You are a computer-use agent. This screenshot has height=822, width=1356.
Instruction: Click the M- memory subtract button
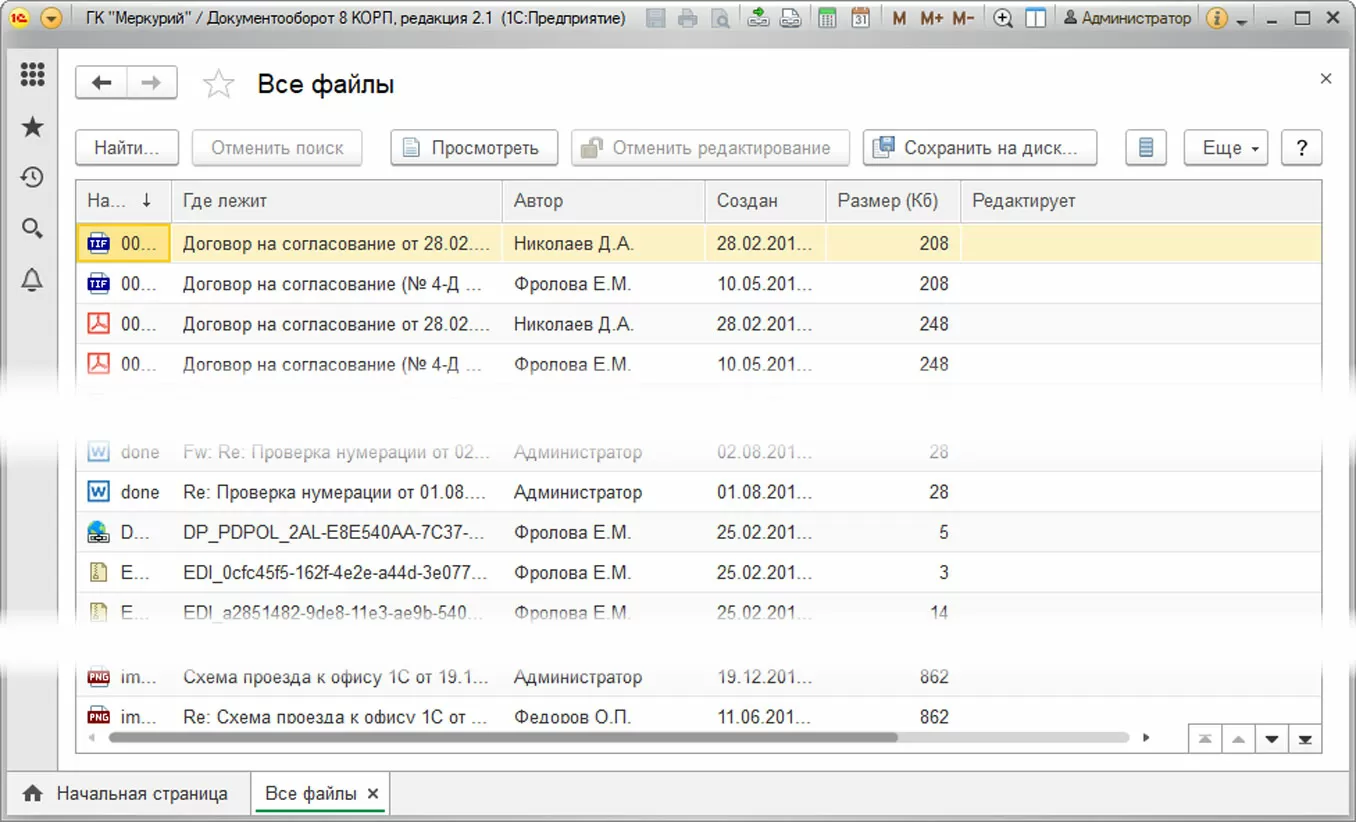click(963, 18)
